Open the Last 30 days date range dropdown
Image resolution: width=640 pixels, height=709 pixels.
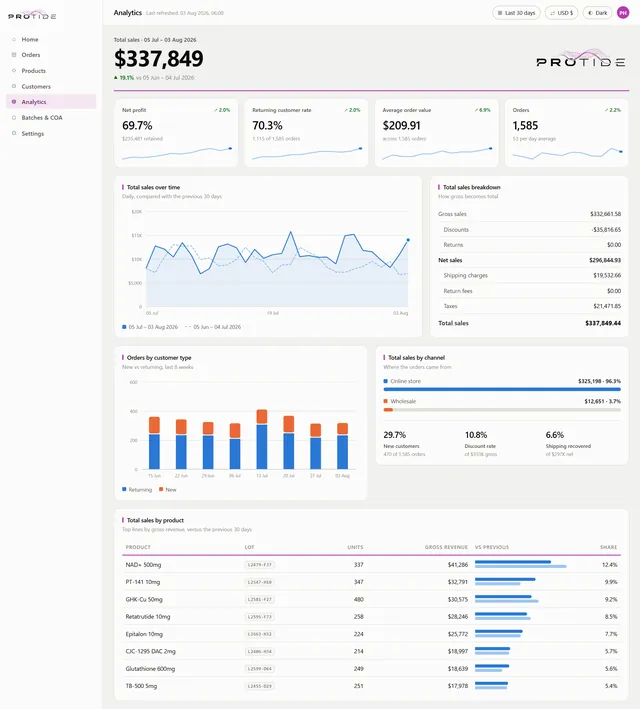point(516,13)
